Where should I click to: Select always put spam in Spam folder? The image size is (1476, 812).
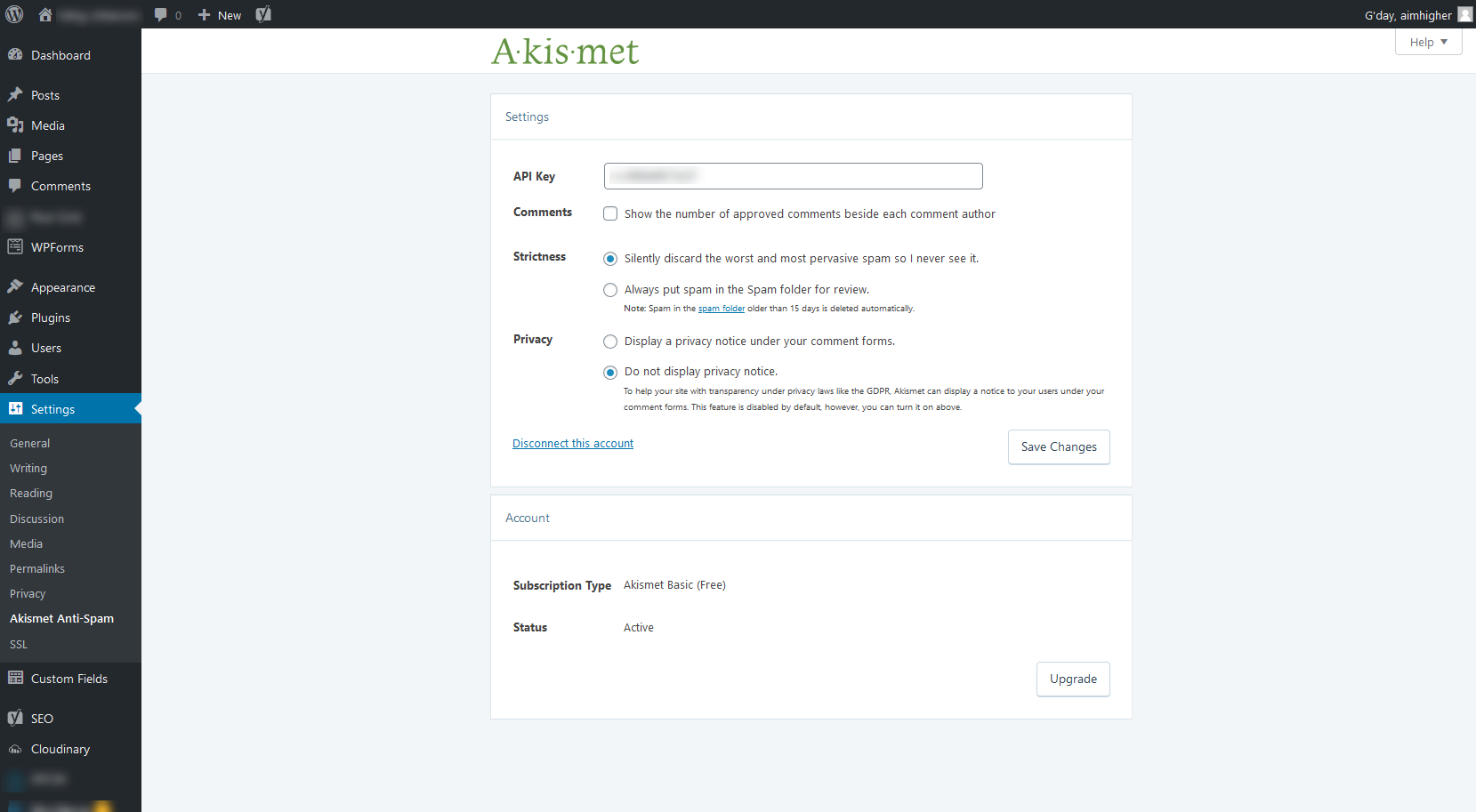[610, 290]
